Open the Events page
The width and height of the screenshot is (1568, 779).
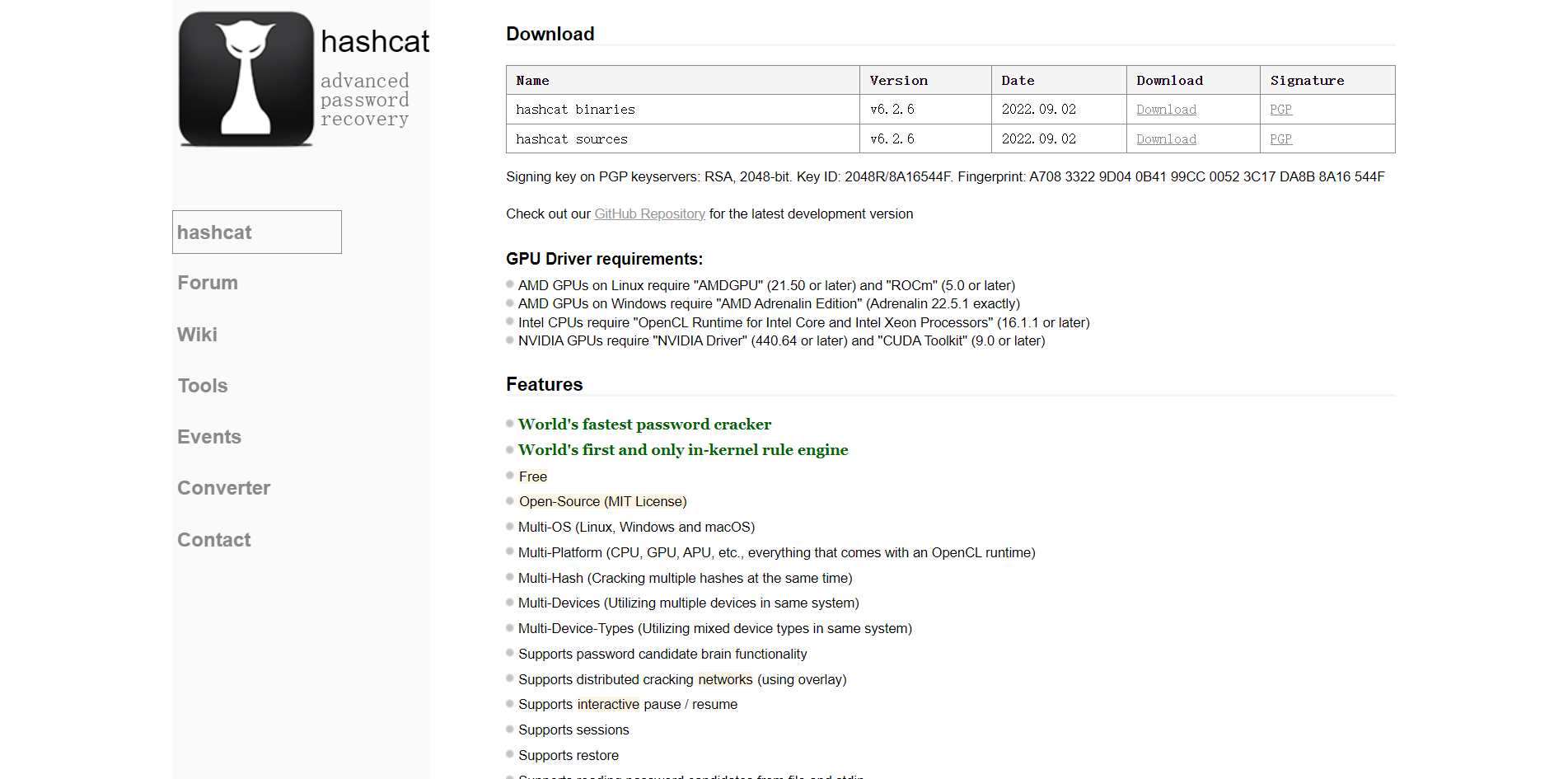pos(209,437)
